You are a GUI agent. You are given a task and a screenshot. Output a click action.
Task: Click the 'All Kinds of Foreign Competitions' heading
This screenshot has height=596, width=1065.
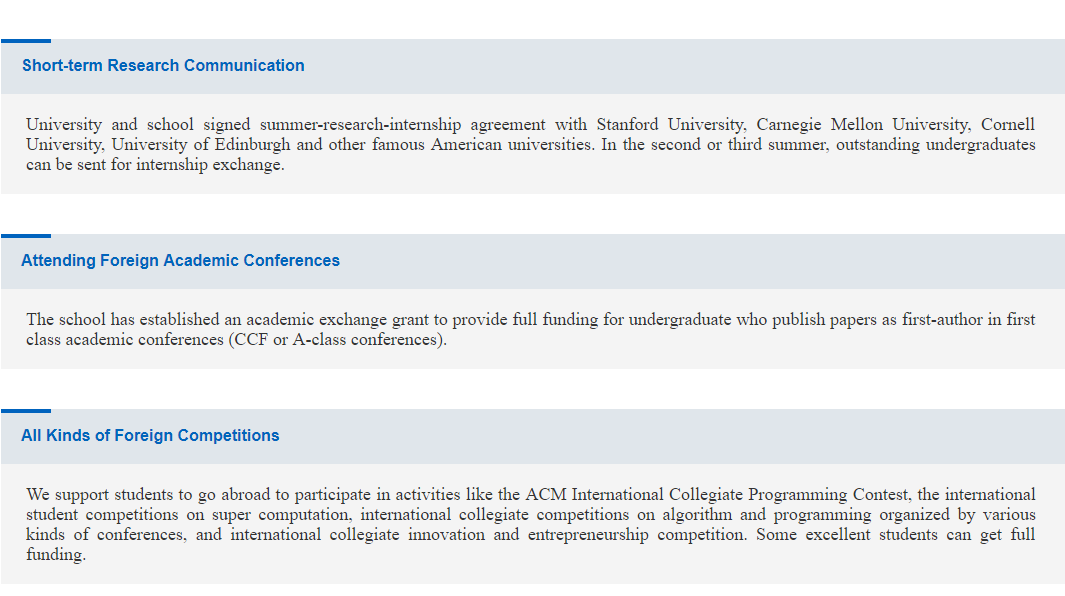(150, 436)
